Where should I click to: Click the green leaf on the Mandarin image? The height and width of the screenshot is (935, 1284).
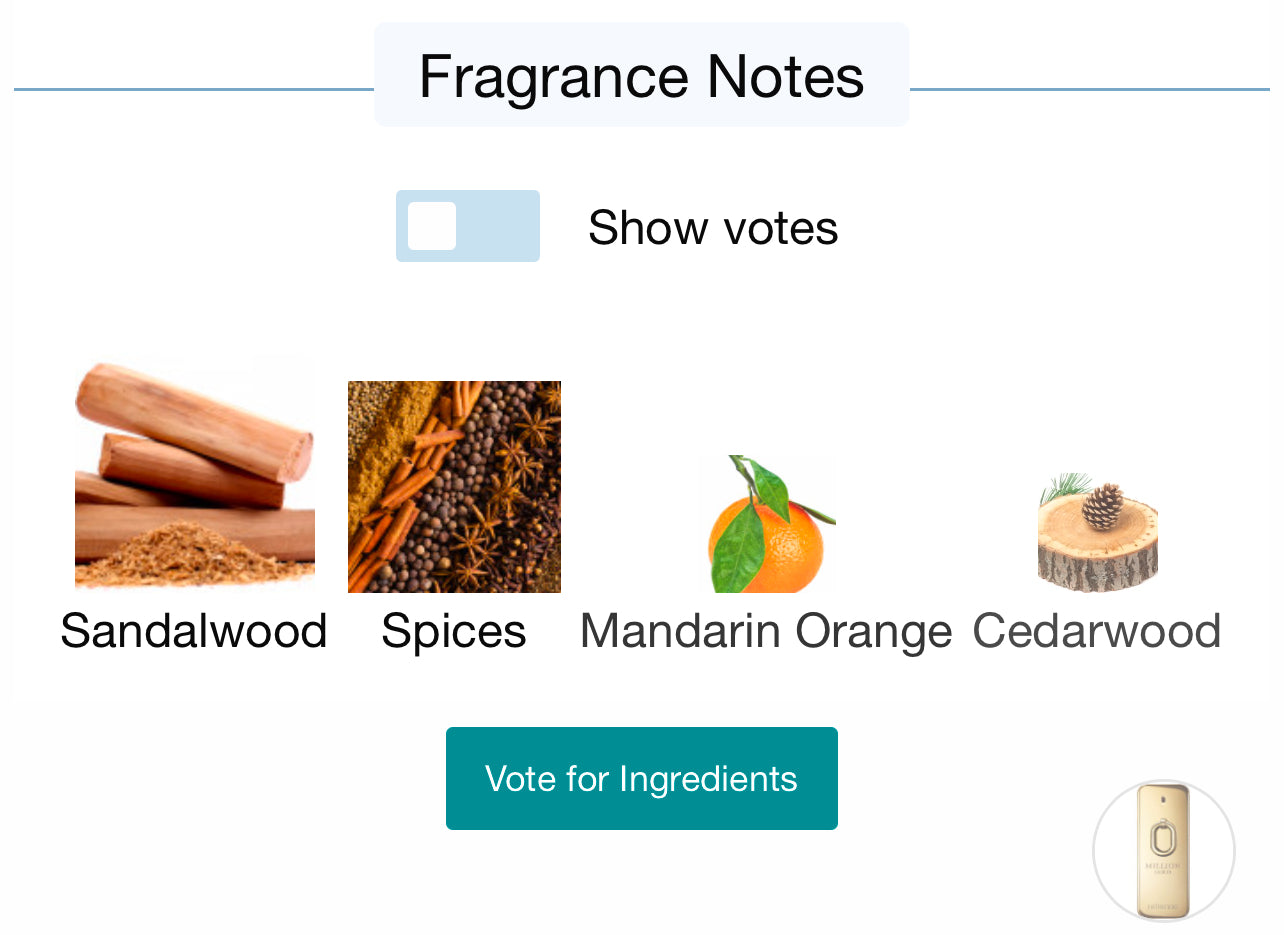click(740, 546)
